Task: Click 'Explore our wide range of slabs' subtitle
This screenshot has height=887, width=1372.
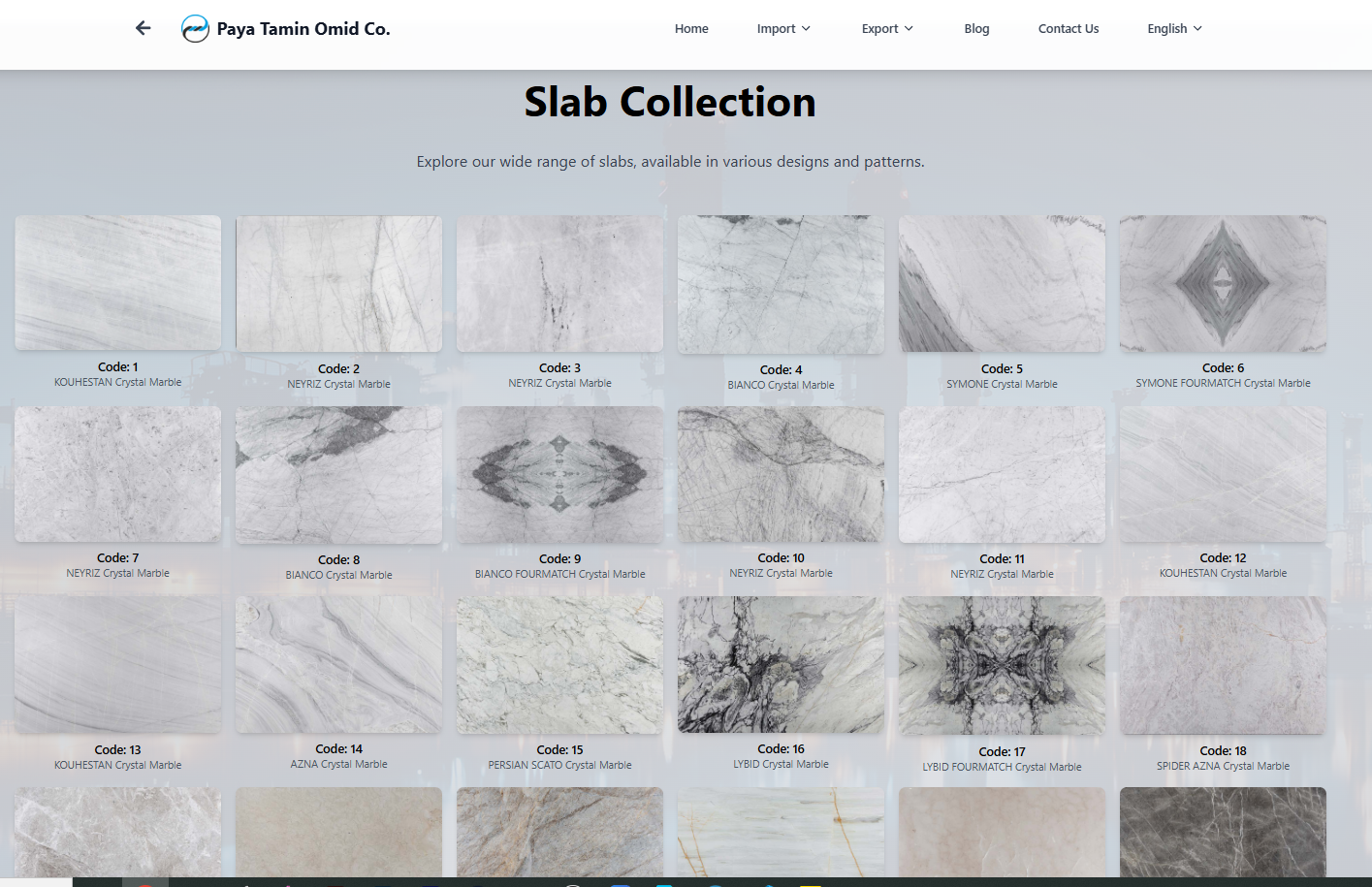Action: tap(671, 161)
